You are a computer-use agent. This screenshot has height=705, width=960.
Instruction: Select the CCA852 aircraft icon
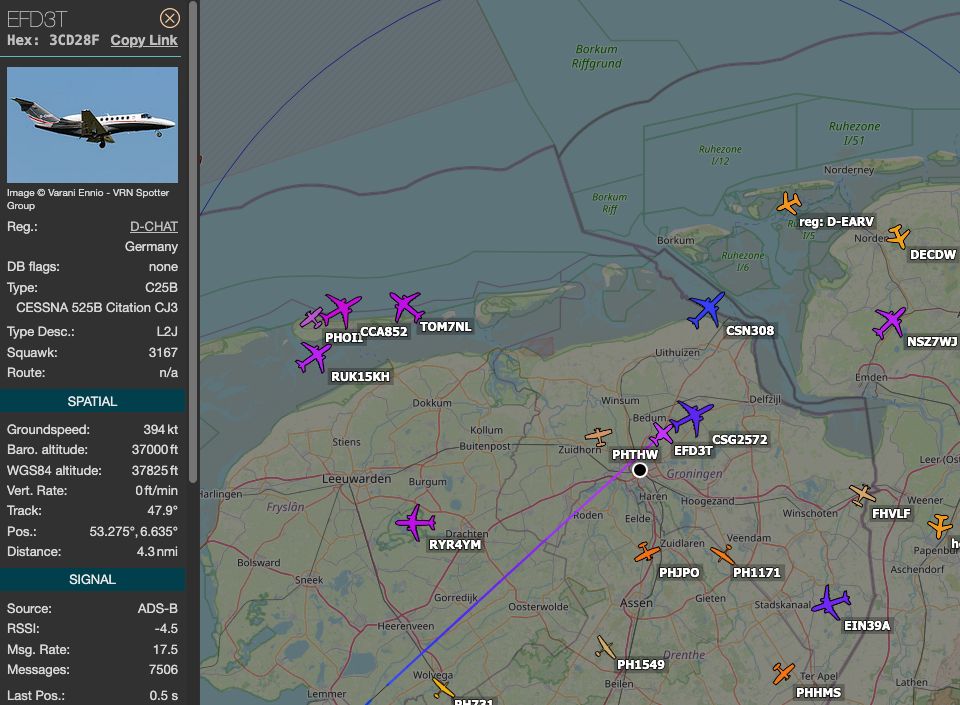click(342, 310)
